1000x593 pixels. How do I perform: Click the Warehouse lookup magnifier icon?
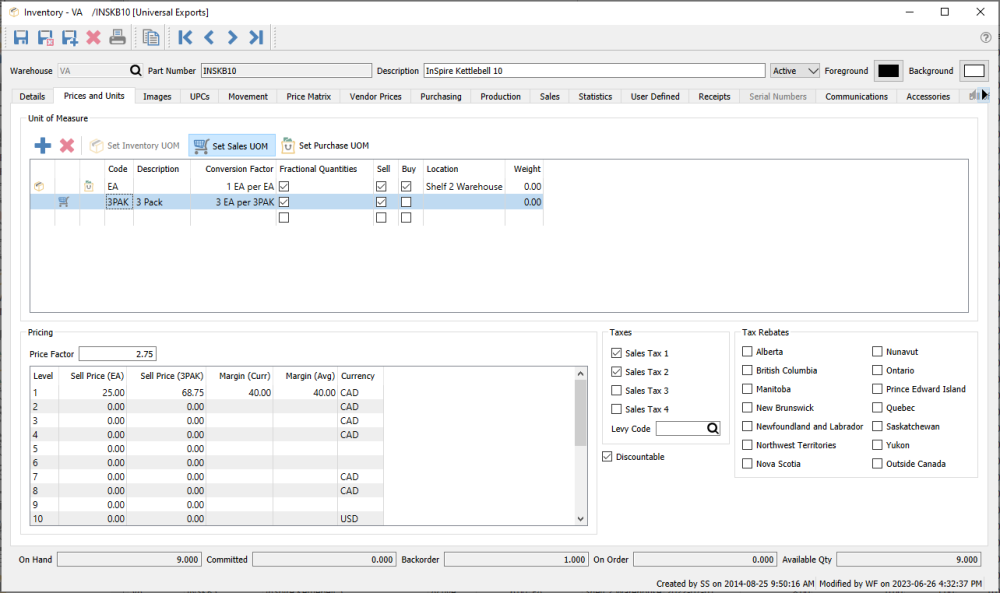(x=135, y=71)
